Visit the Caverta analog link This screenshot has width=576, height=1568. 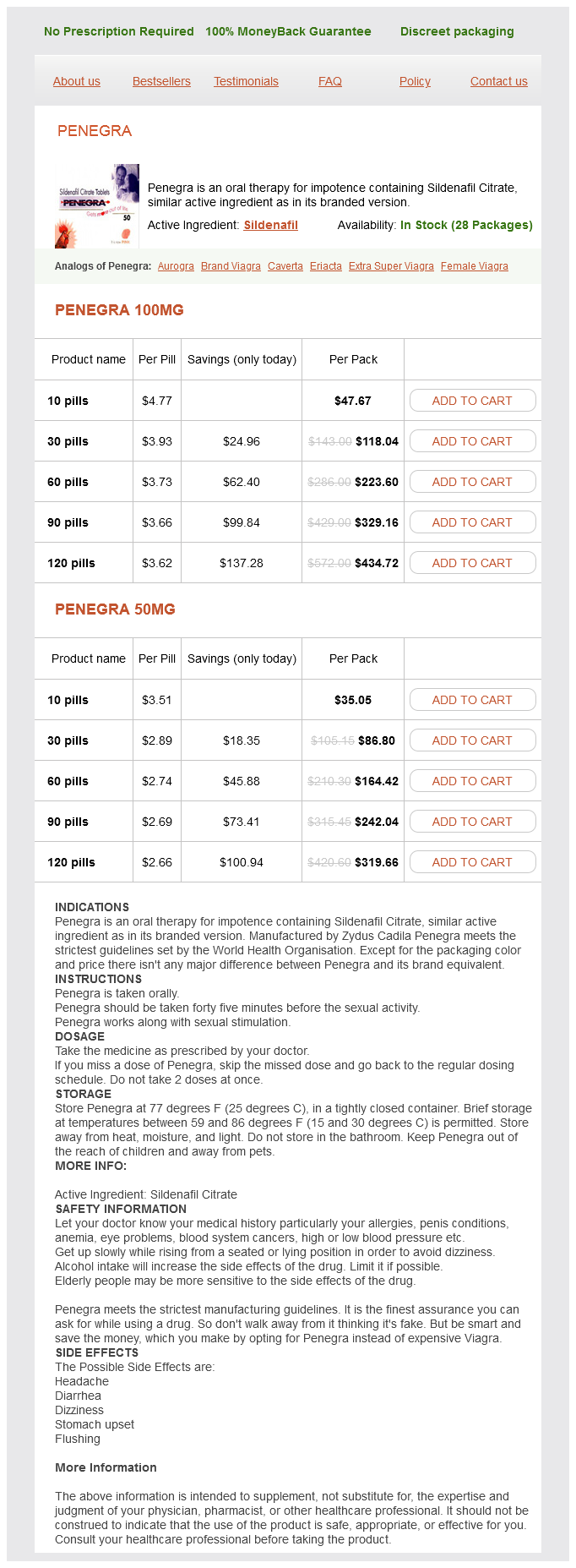pos(285,266)
